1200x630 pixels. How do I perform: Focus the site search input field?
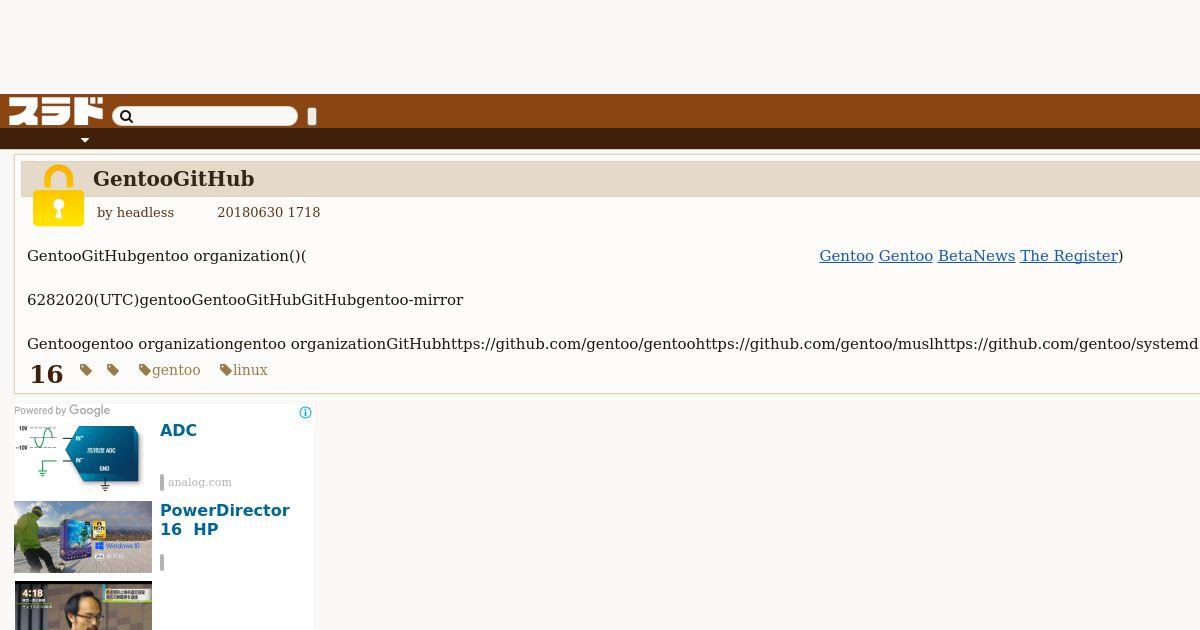(205, 117)
